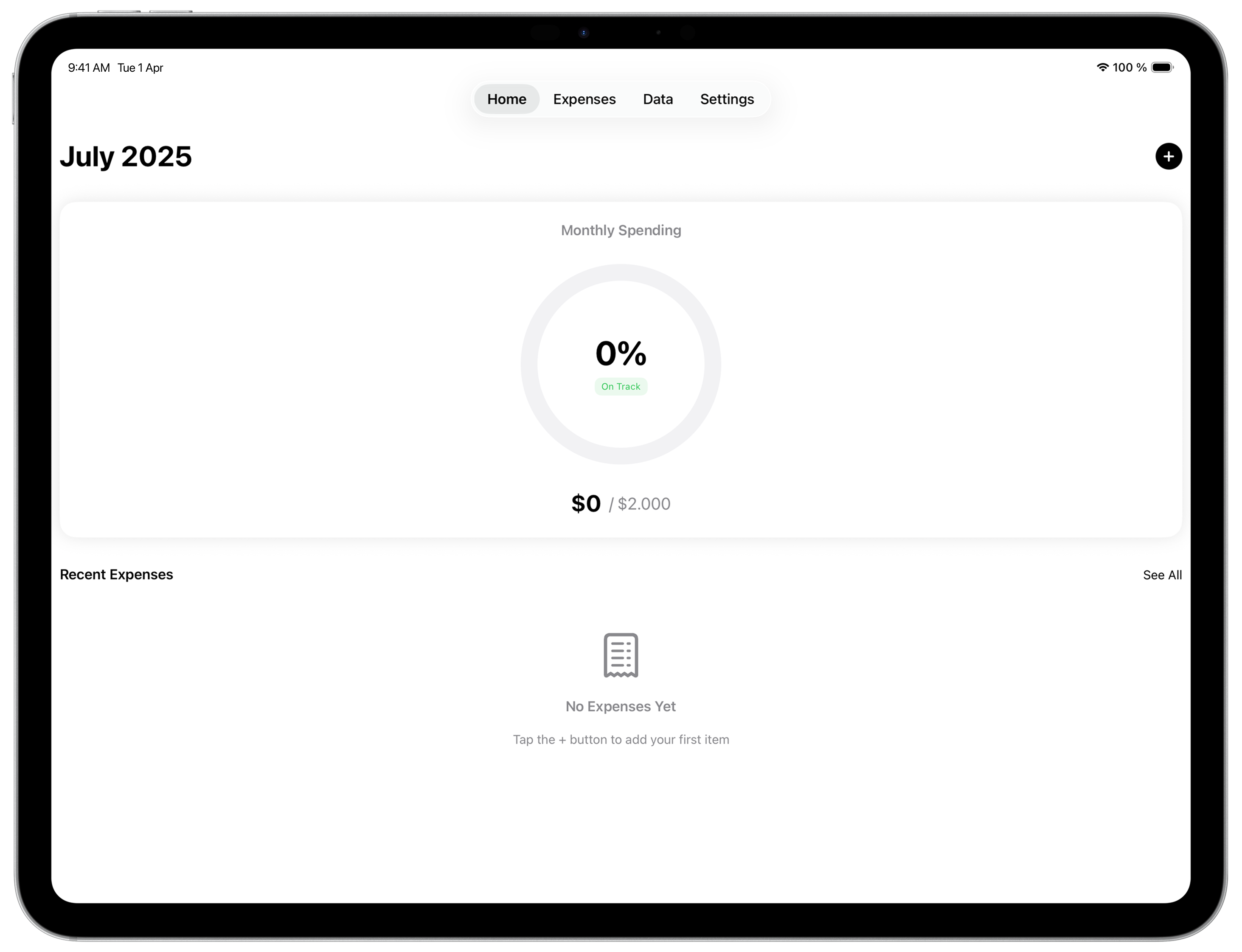Viewport: 1242px width, 952px height.
Task: Click the Recent Expenses section header
Action: (116, 575)
